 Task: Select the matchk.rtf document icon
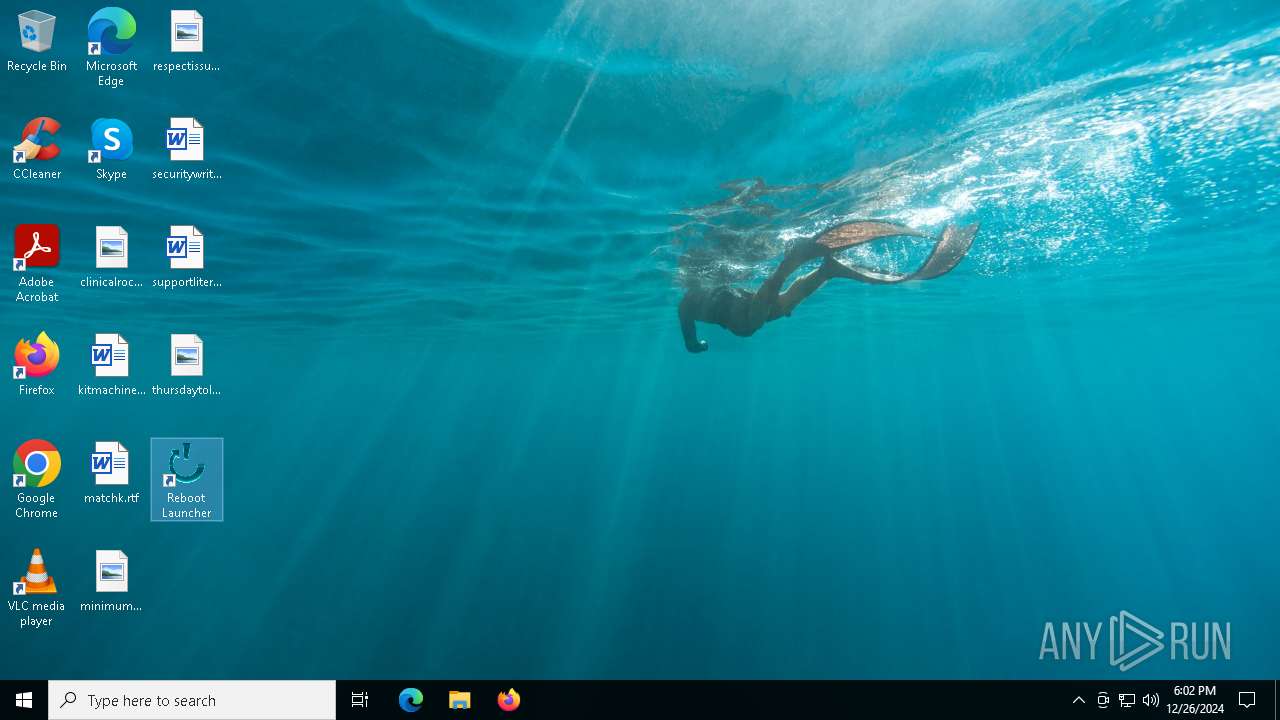[111, 474]
